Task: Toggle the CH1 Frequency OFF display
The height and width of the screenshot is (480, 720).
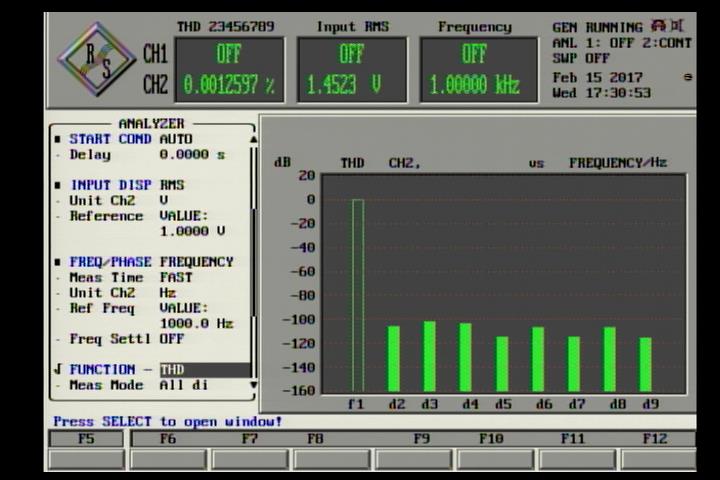Action: tap(474, 54)
